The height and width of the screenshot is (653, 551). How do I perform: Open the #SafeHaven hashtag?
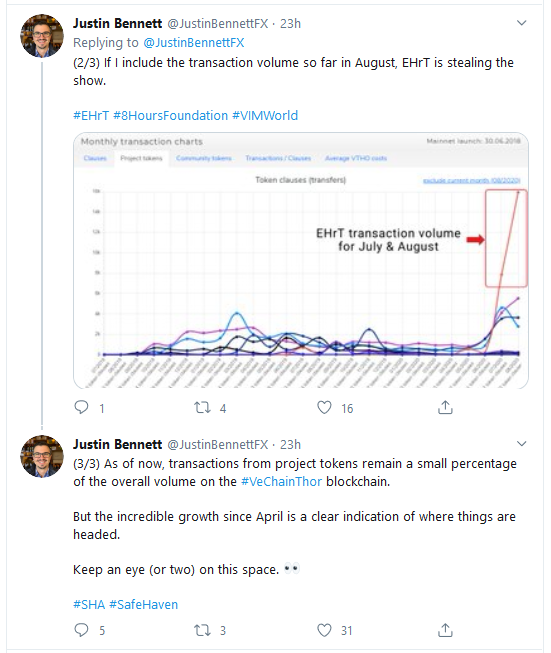143,604
